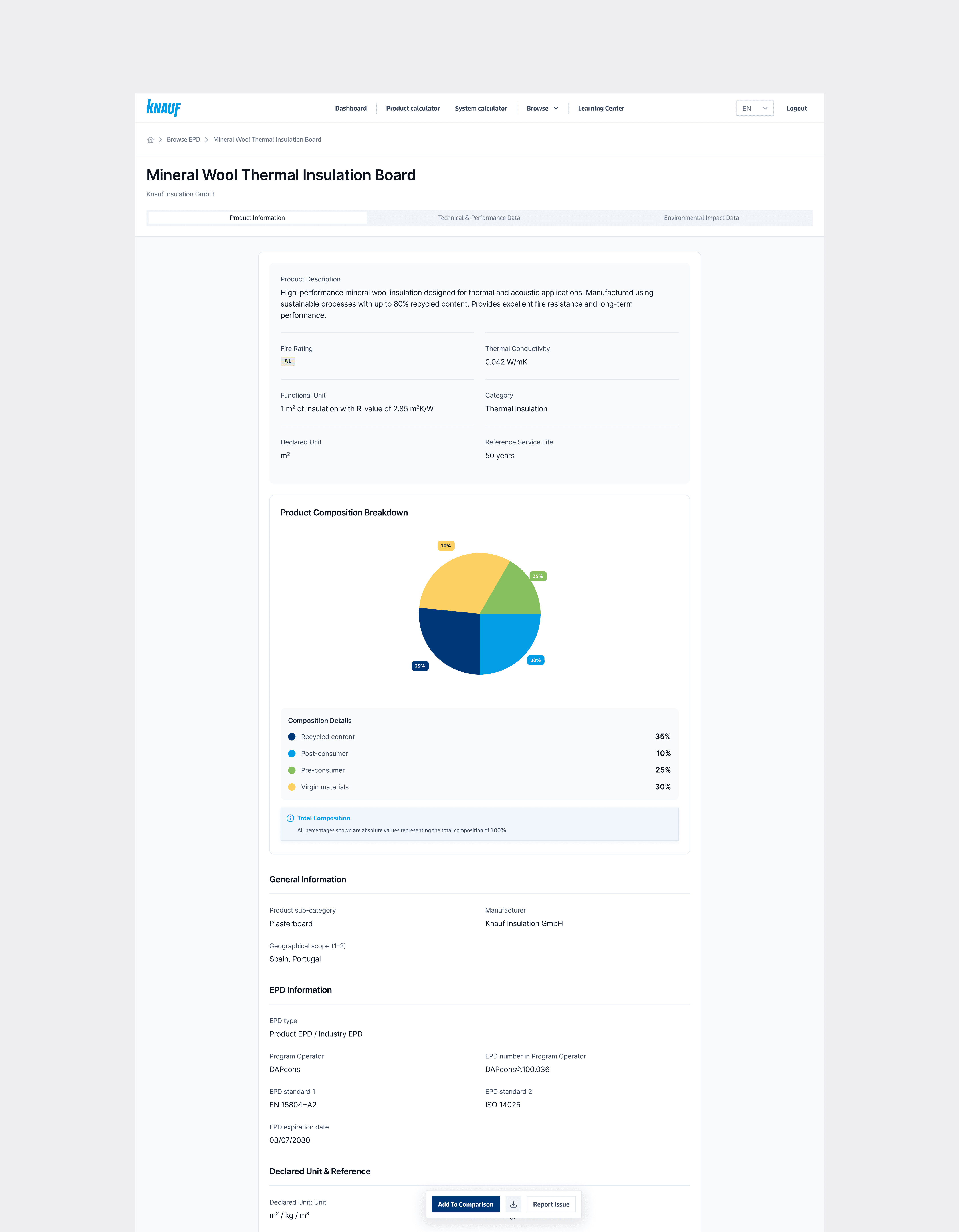Switch to Technical & Performance Data tab
Screen dimensions: 959x1232
point(479,218)
